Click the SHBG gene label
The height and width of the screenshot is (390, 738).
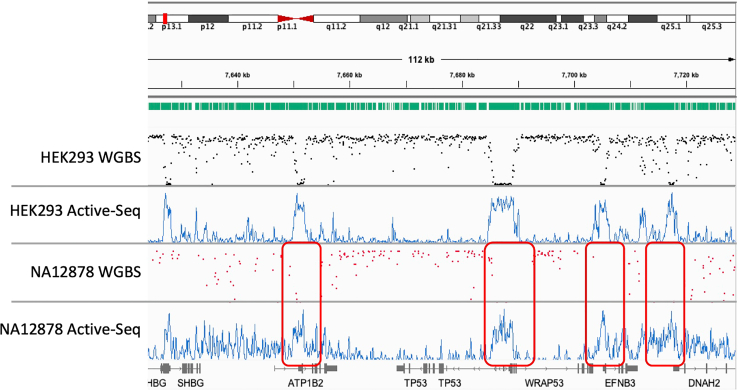pos(191,383)
